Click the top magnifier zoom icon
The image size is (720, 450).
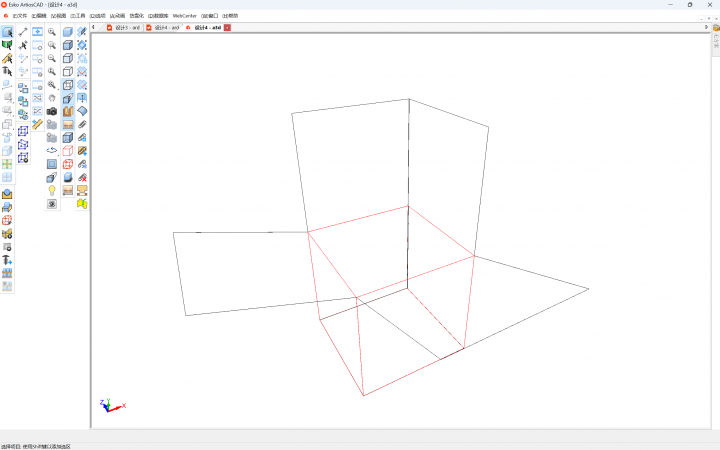(x=52, y=32)
